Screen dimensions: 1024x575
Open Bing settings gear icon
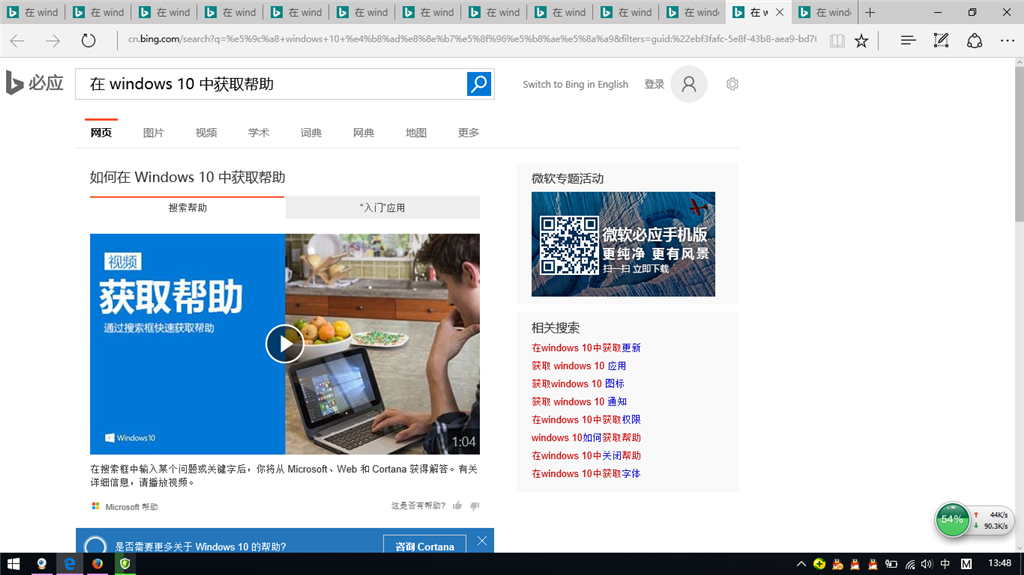(x=732, y=84)
